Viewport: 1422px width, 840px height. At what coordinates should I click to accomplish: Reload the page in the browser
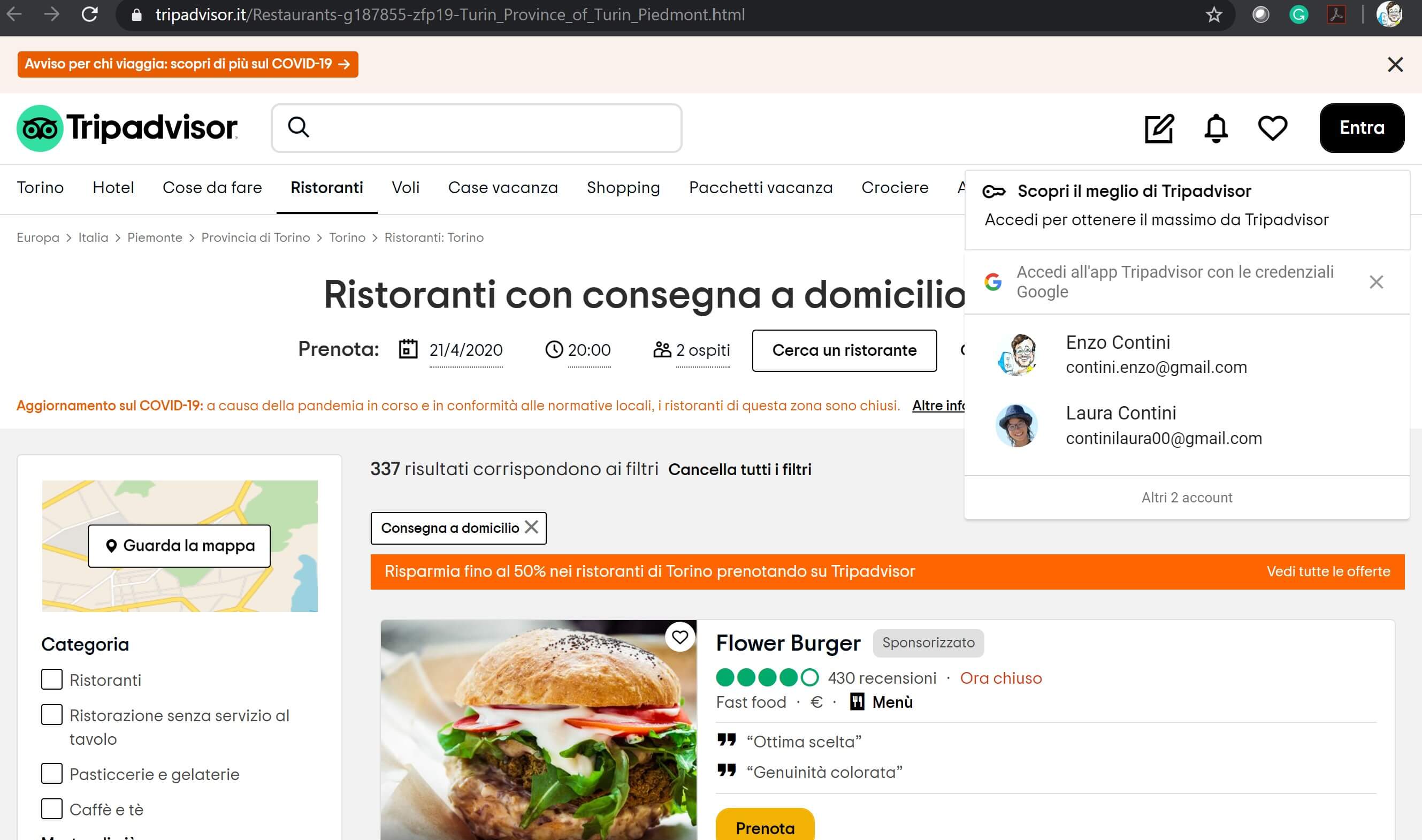(x=89, y=15)
